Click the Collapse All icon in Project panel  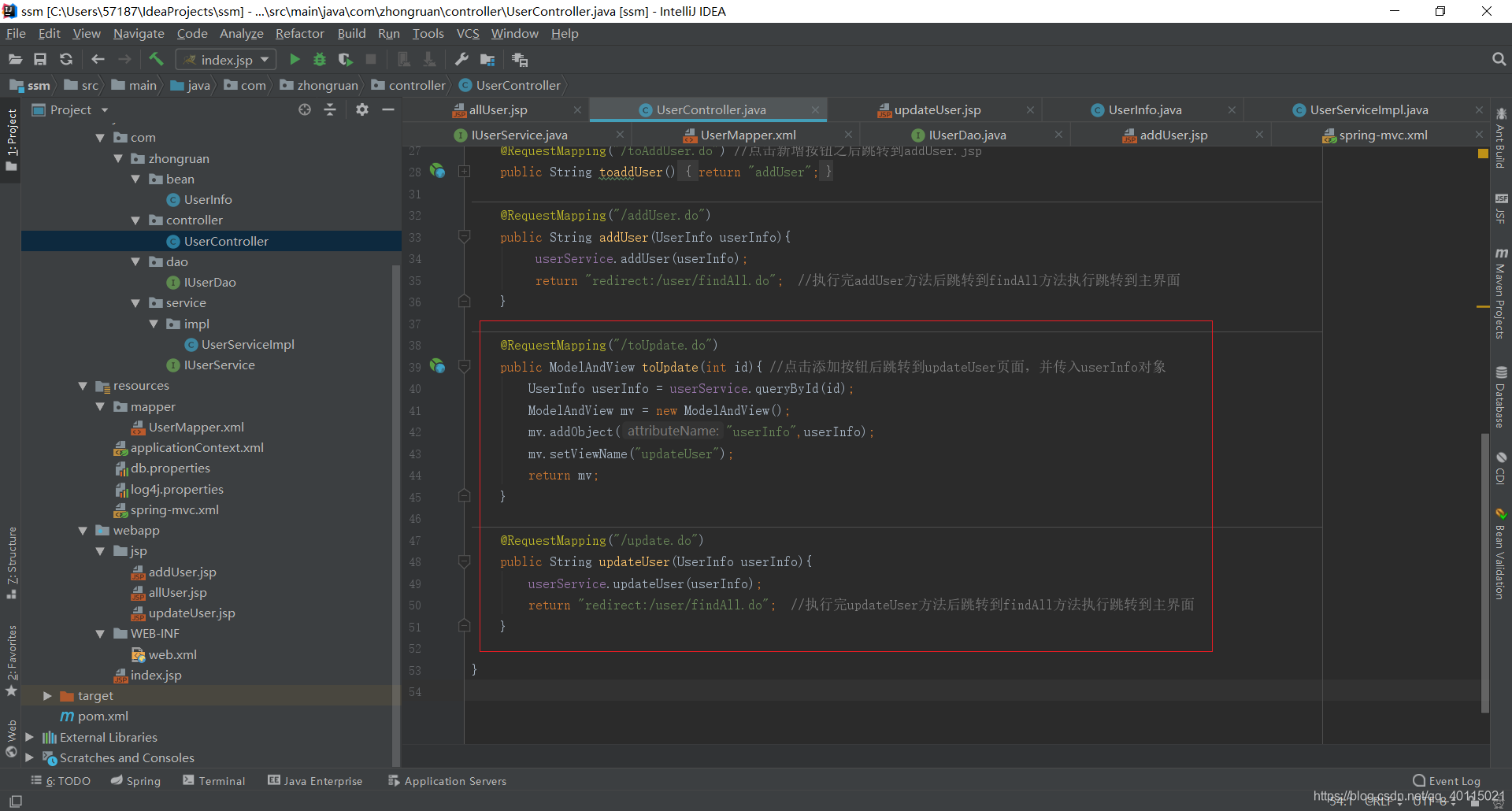[330, 109]
